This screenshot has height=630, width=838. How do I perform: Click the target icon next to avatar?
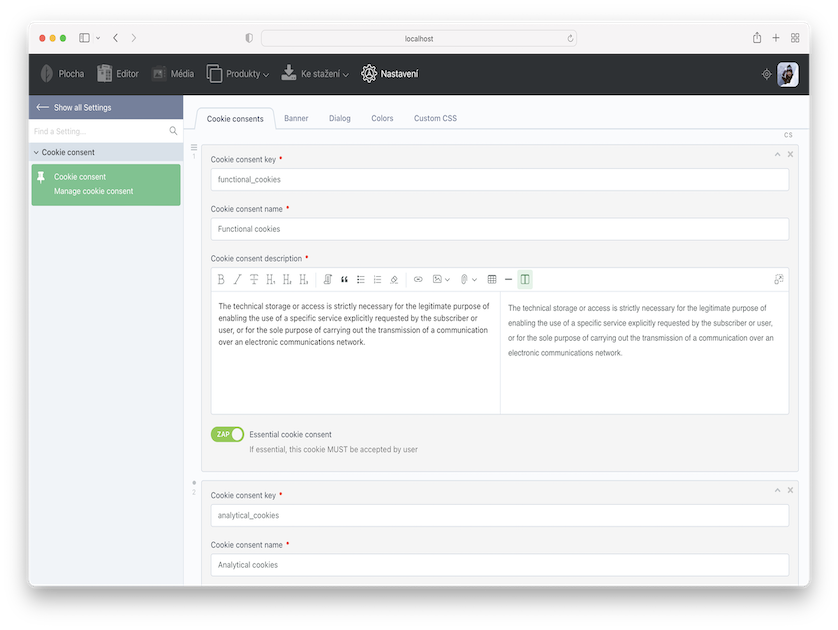[x=766, y=74]
